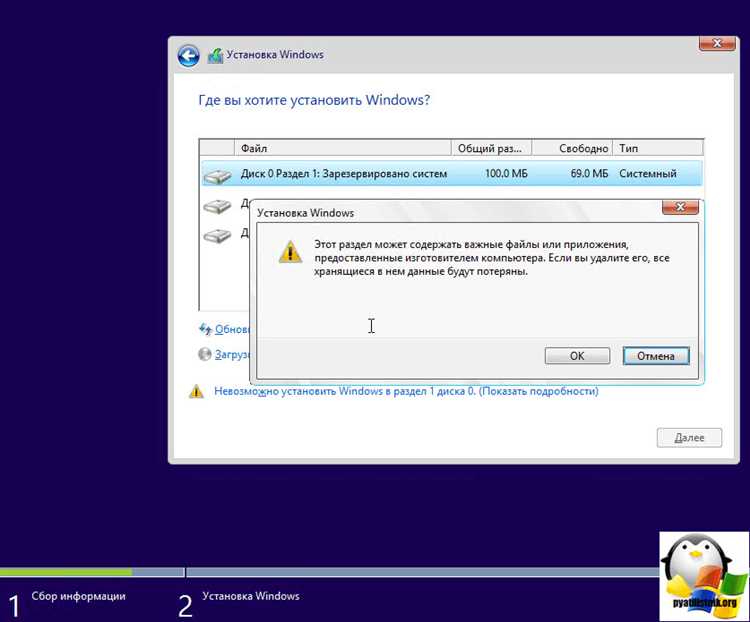
Task: Click the warning triangle icon in the dialog
Action: (290, 252)
